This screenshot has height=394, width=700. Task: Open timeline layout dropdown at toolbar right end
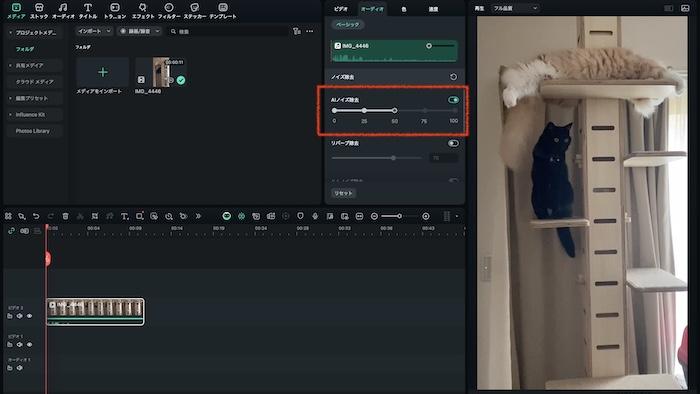(x=457, y=216)
